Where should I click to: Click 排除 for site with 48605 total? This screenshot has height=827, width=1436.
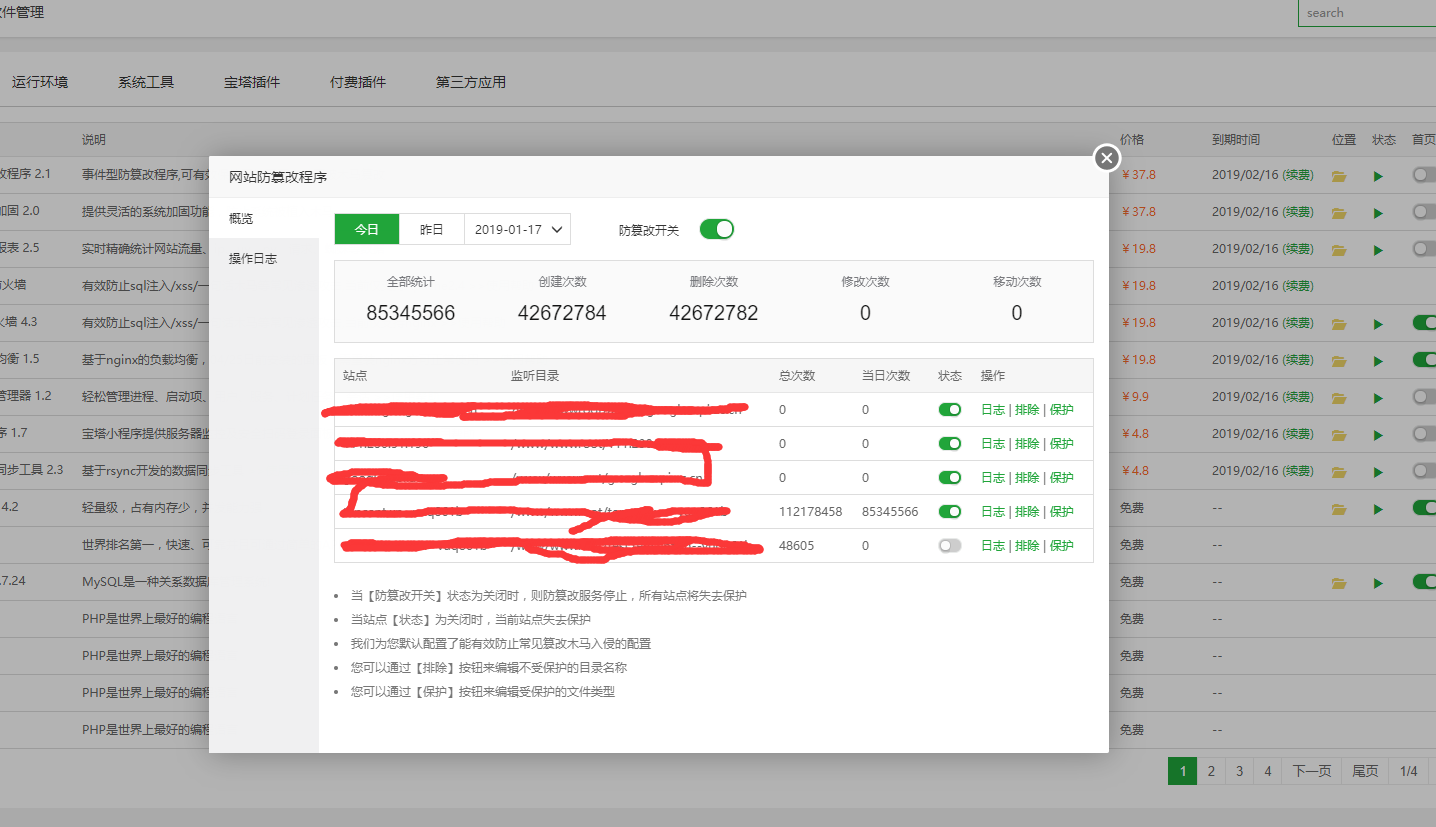coord(1027,545)
